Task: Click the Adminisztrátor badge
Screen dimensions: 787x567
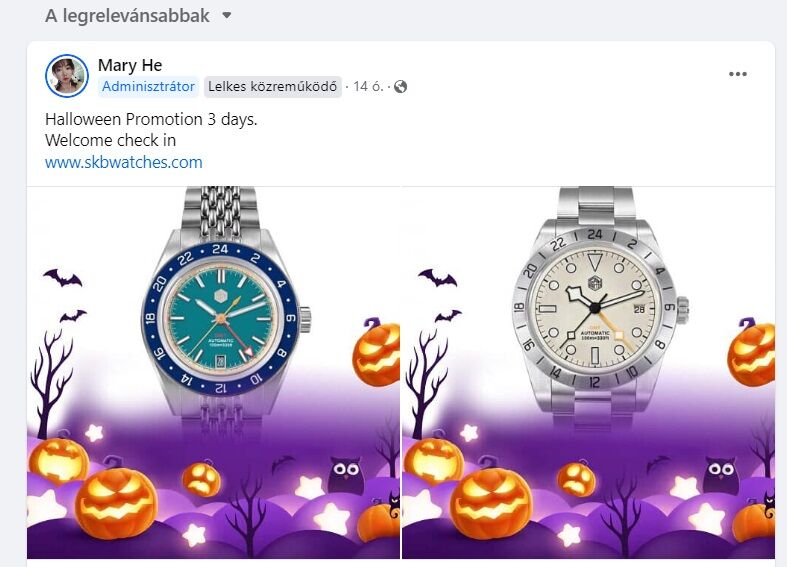Action: coord(148,86)
